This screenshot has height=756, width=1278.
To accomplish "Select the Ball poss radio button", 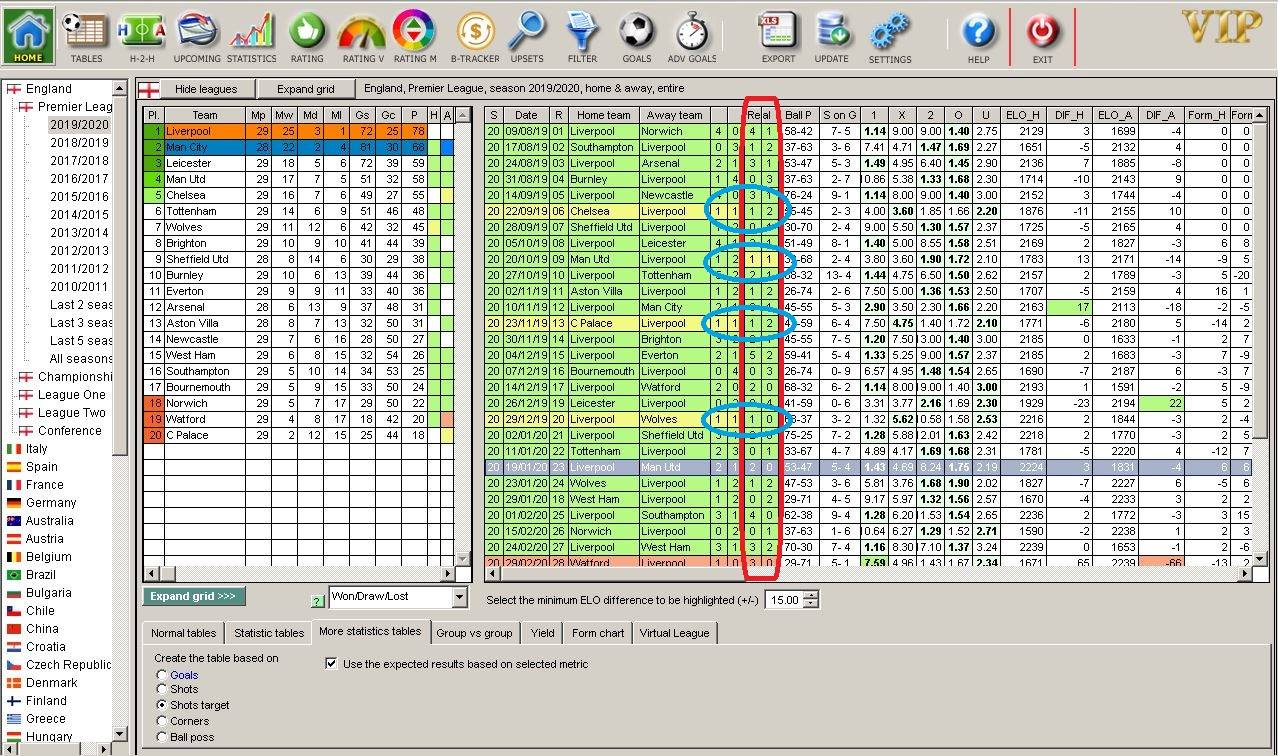I will pyautogui.click(x=162, y=737).
